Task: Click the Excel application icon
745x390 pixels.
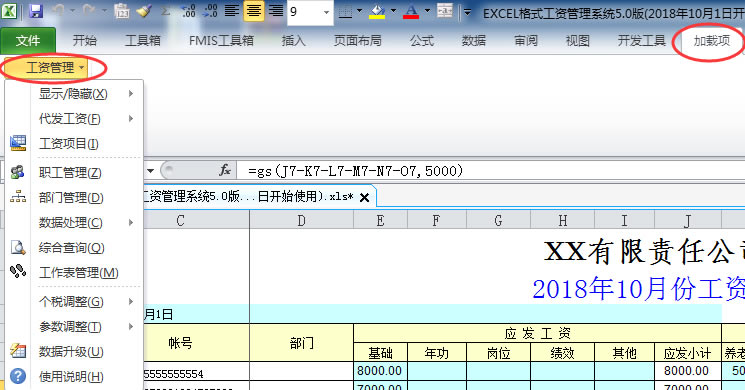Action: (9, 10)
